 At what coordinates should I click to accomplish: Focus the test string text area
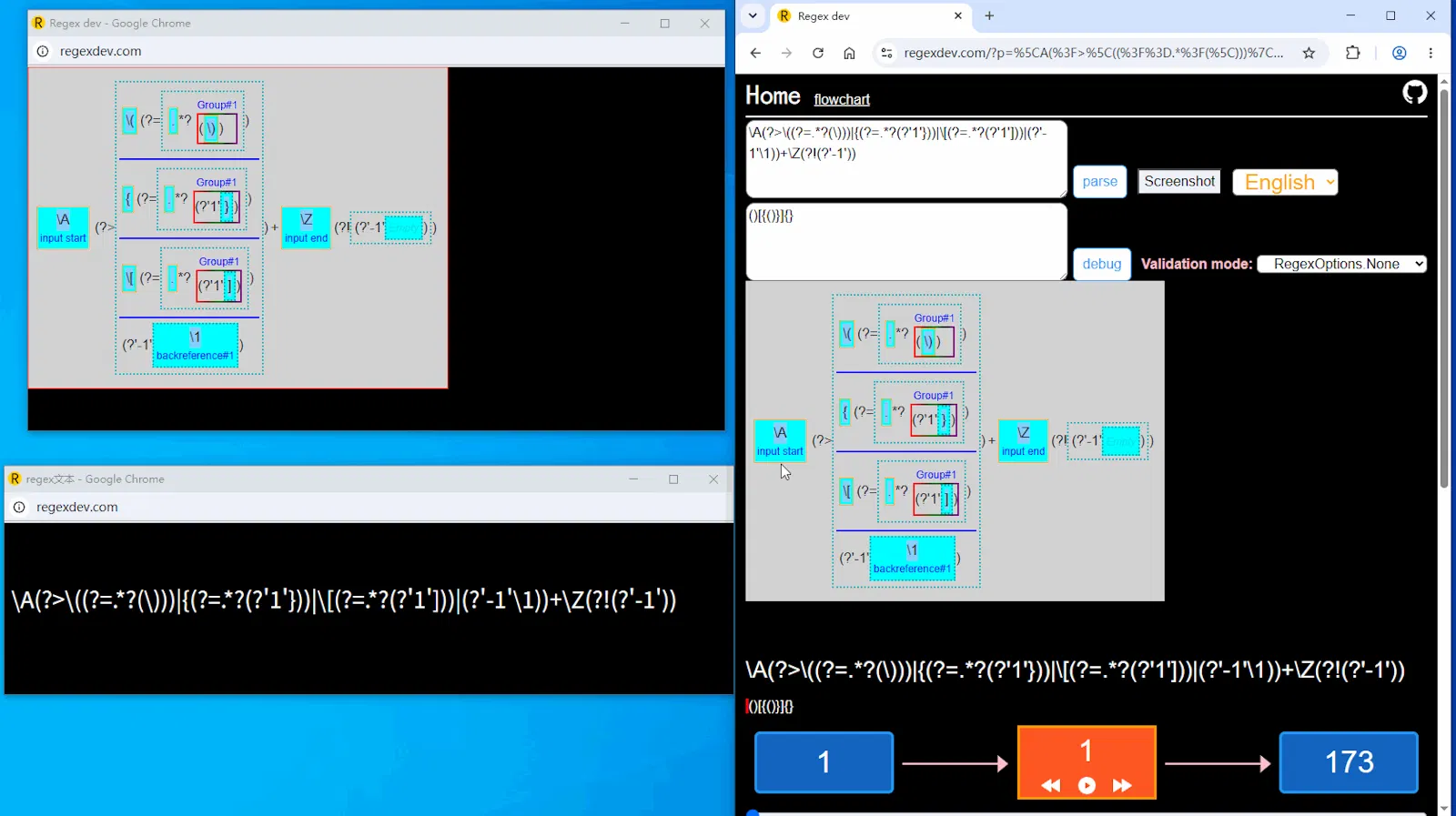click(905, 241)
